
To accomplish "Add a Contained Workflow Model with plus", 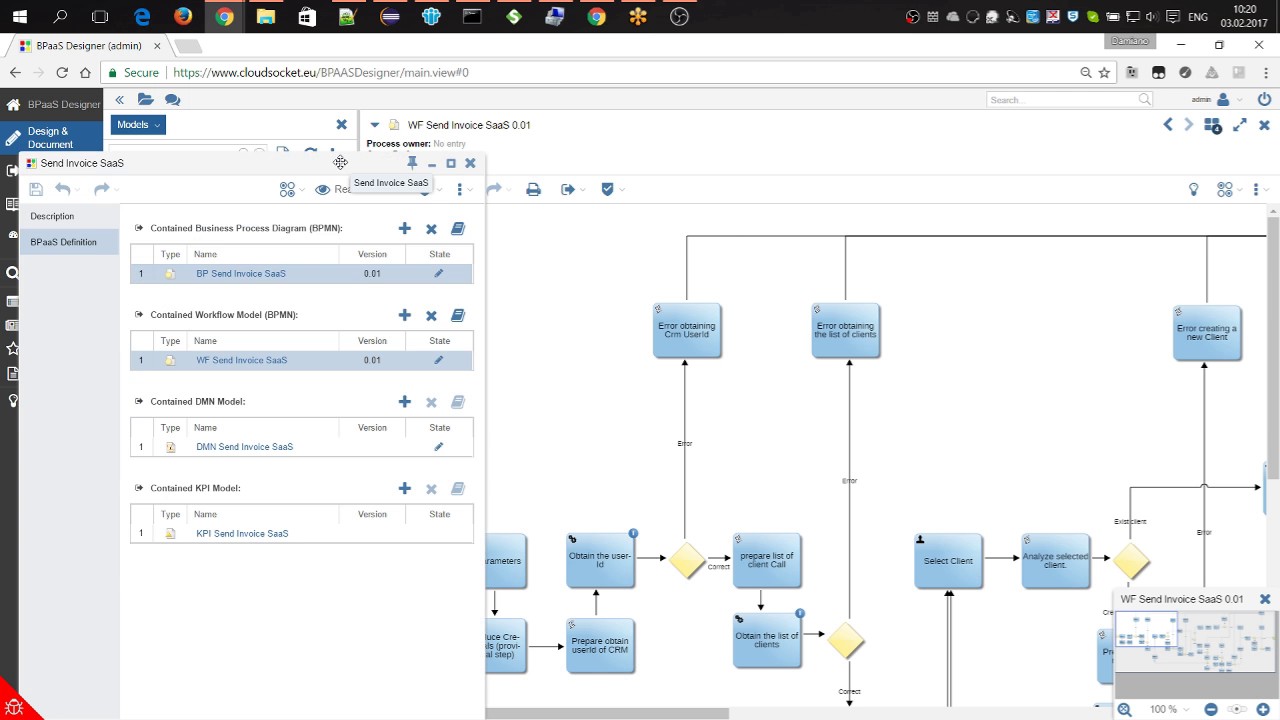I will click(x=405, y=315).
